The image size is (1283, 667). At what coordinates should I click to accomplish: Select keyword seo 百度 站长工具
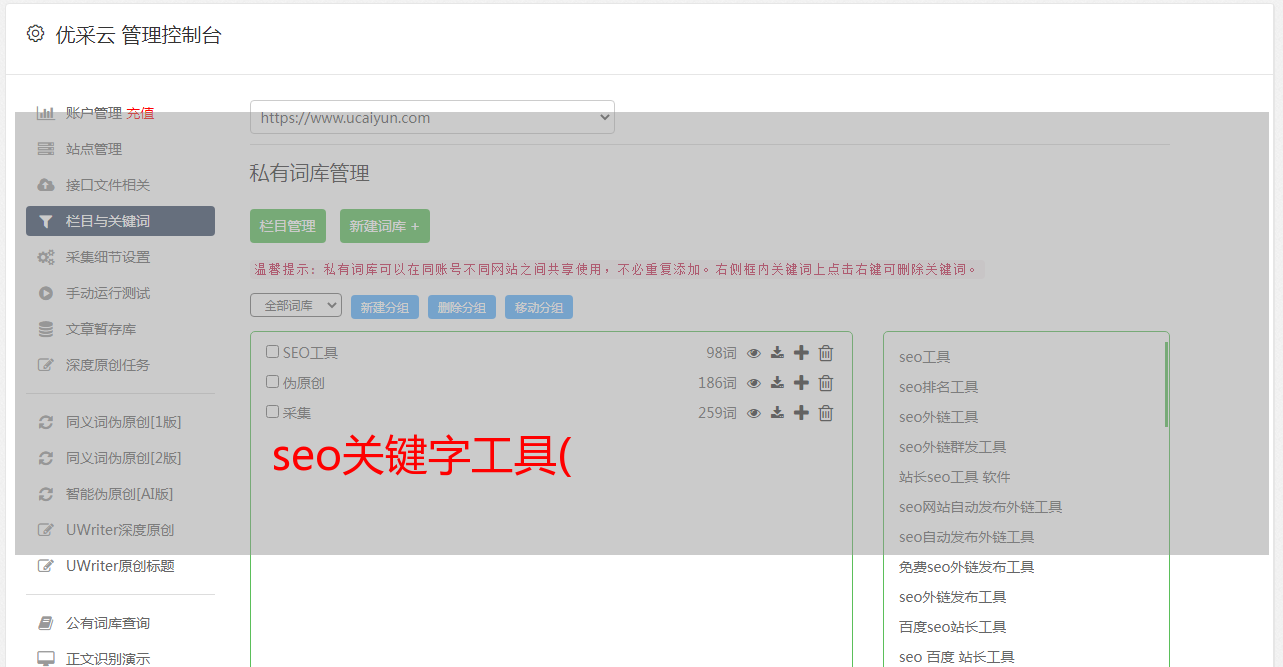pos(957,657)
